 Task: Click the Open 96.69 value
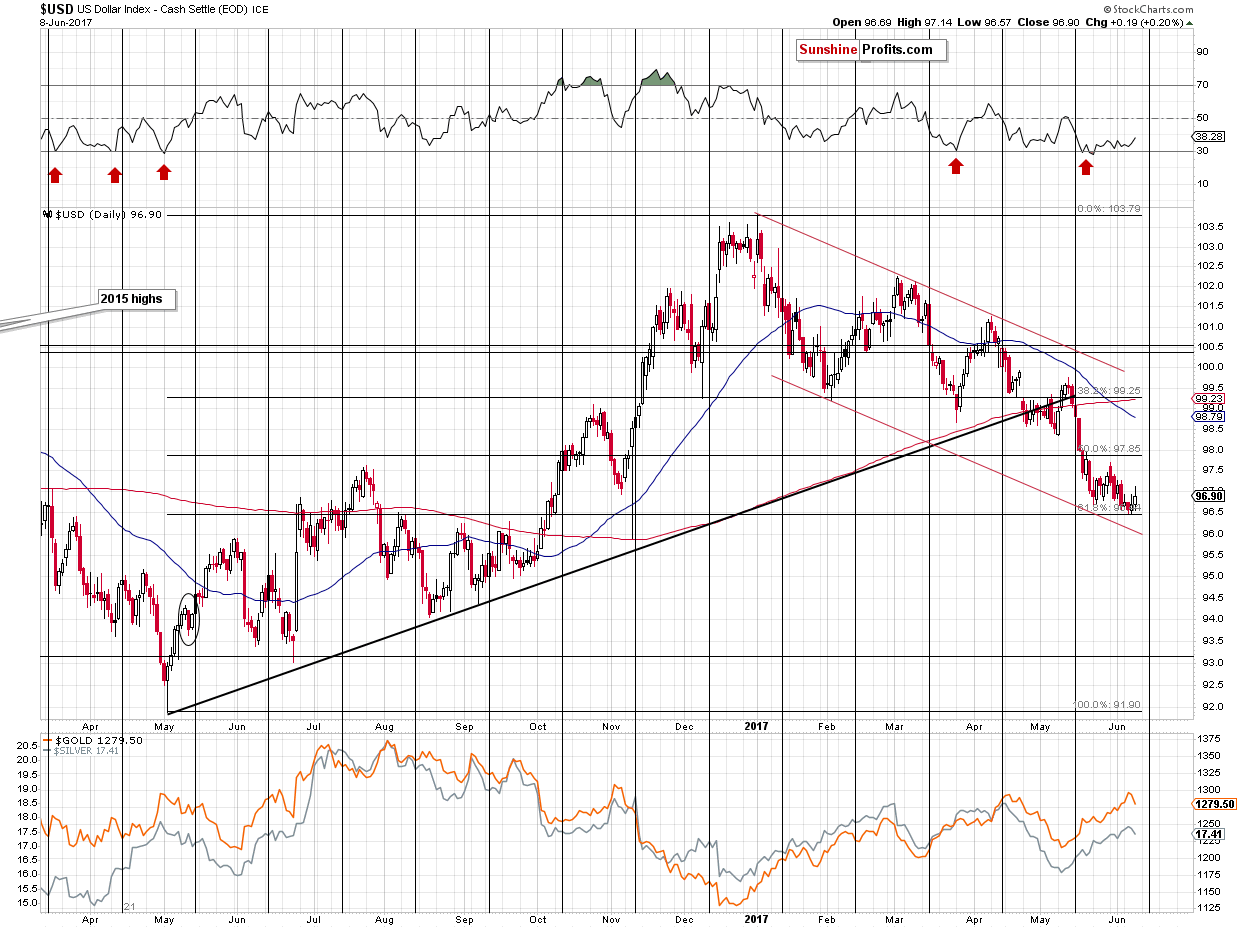[862, 21]
